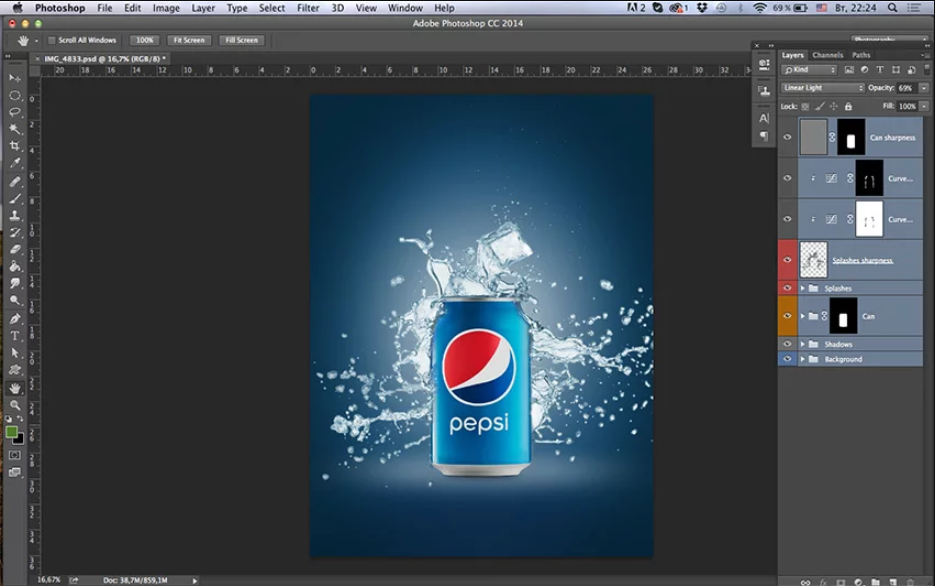Screen dimensions: 935x586
Task: Click the Fit Screen button
Action: [189, 41]
